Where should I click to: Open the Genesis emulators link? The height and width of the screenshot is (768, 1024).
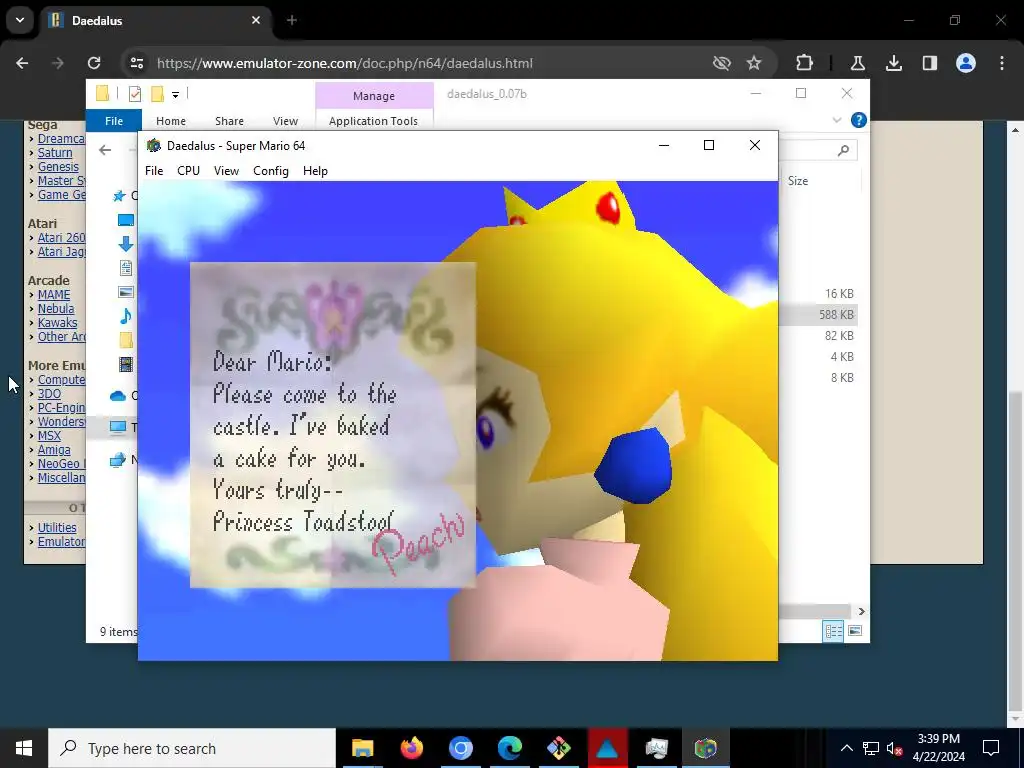(58, 167)
